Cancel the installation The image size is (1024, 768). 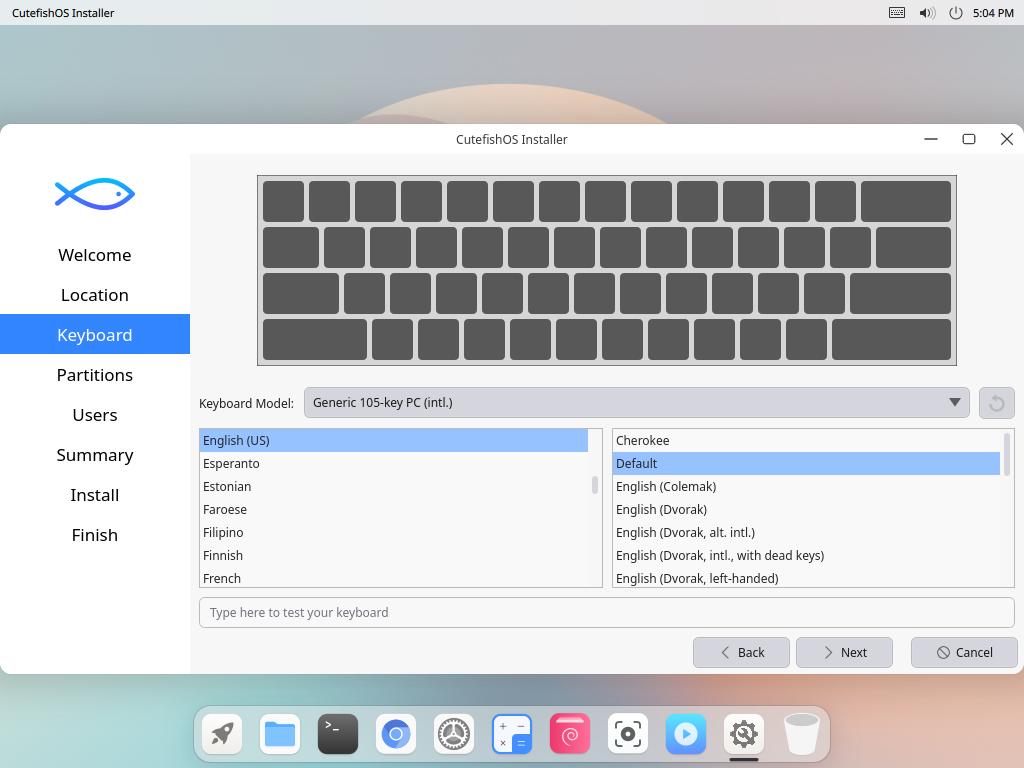(964, 652)
